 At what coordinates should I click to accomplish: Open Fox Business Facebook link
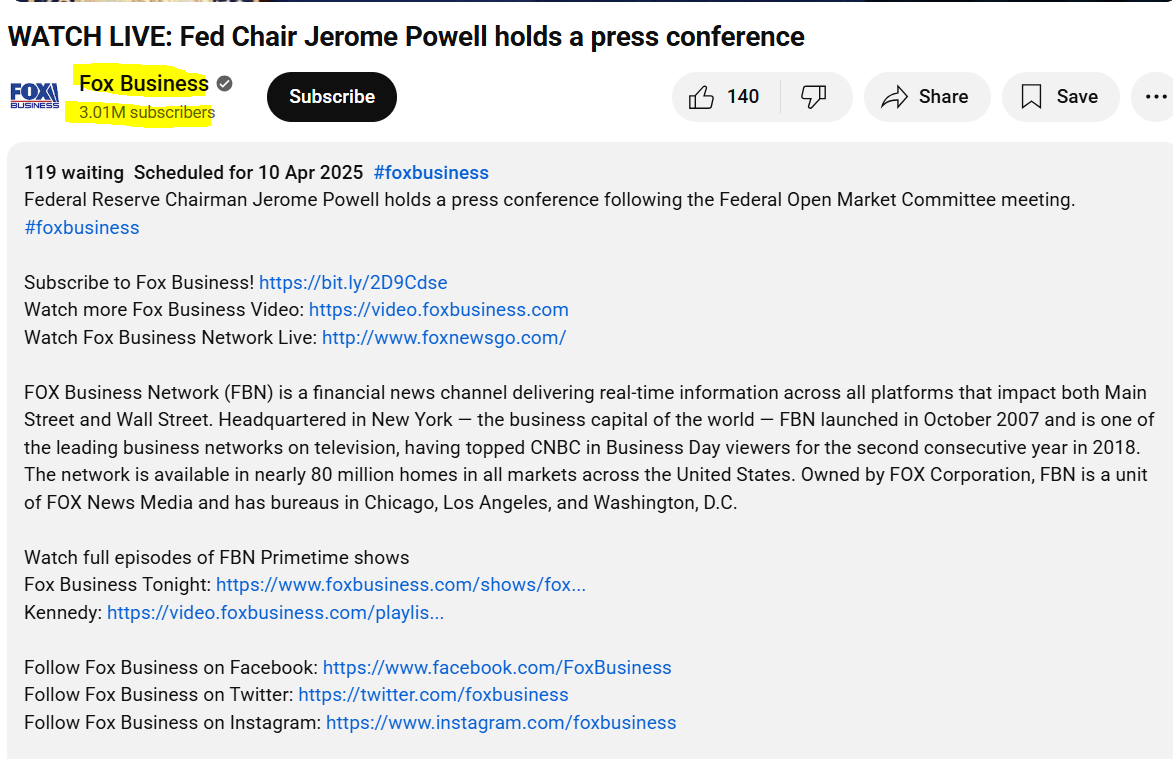click(497, 668)
